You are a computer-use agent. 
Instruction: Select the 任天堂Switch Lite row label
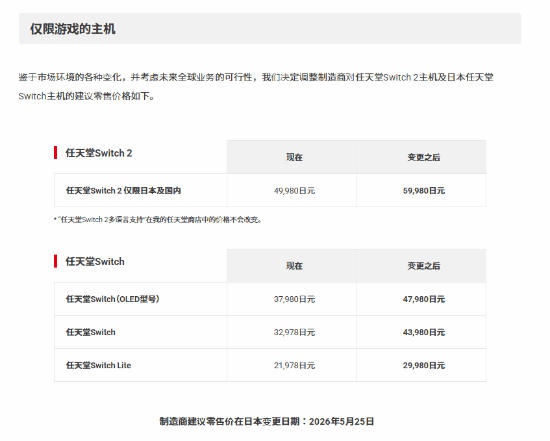(x=99, y=365)
